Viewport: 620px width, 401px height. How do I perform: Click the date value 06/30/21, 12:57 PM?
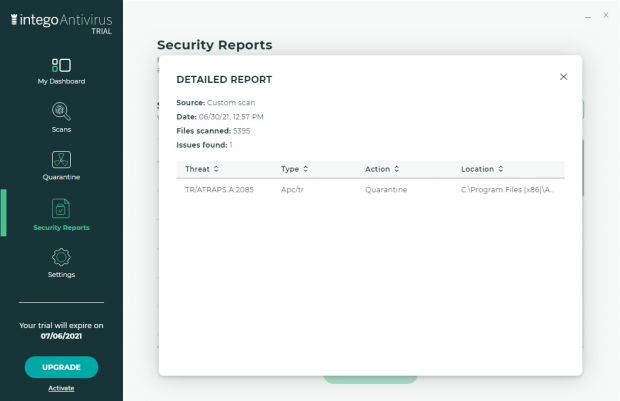(231, 117)
